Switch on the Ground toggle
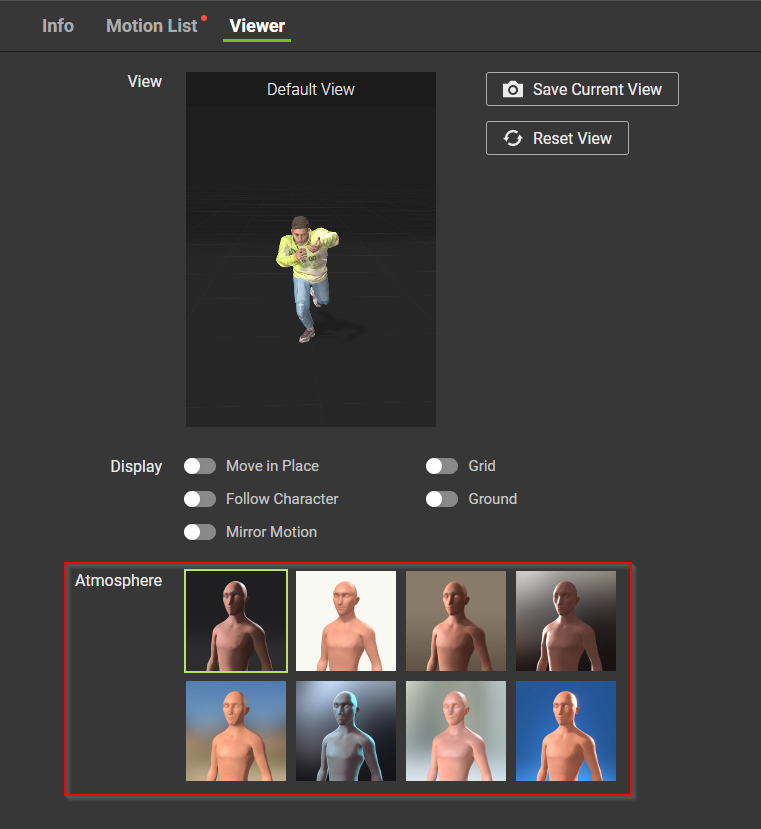This screenshot has width=761, height=829. tap(442, 499)
